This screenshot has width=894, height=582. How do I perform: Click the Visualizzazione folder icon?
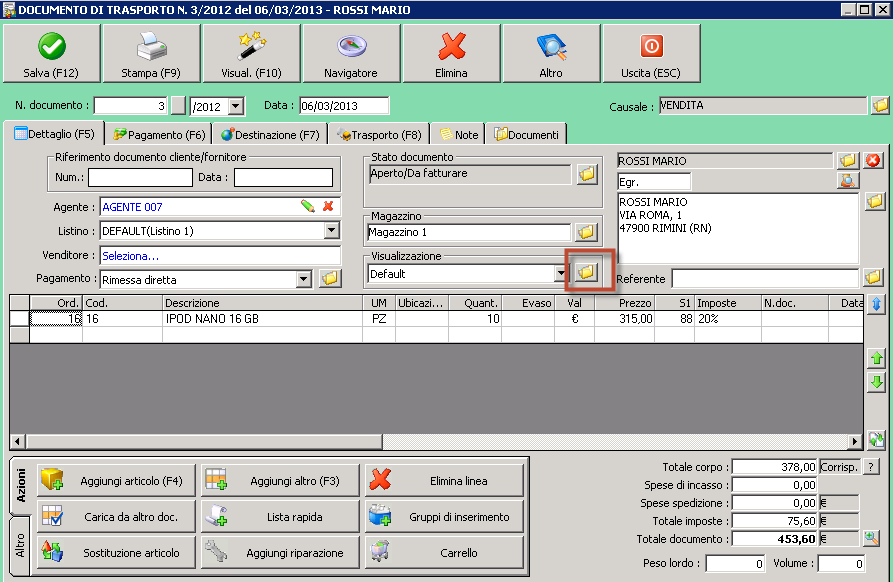click(x=586, y=272)
